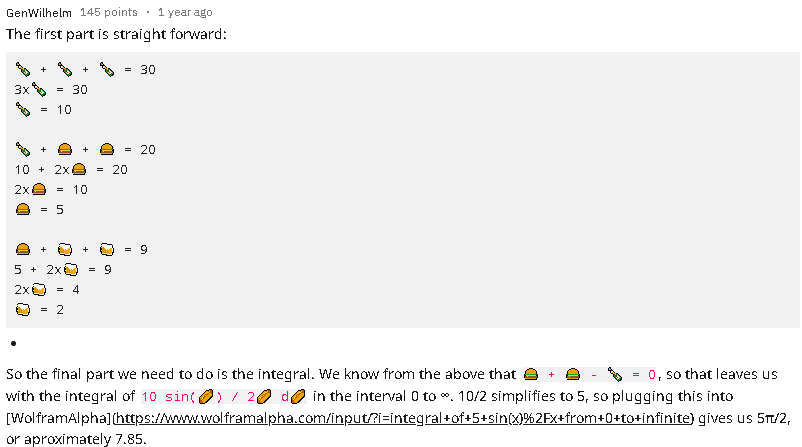The width and height of the screenshot is (802, 447).
Task: Click the bottle emoji on the '= 10' result line
Action: 23,110
